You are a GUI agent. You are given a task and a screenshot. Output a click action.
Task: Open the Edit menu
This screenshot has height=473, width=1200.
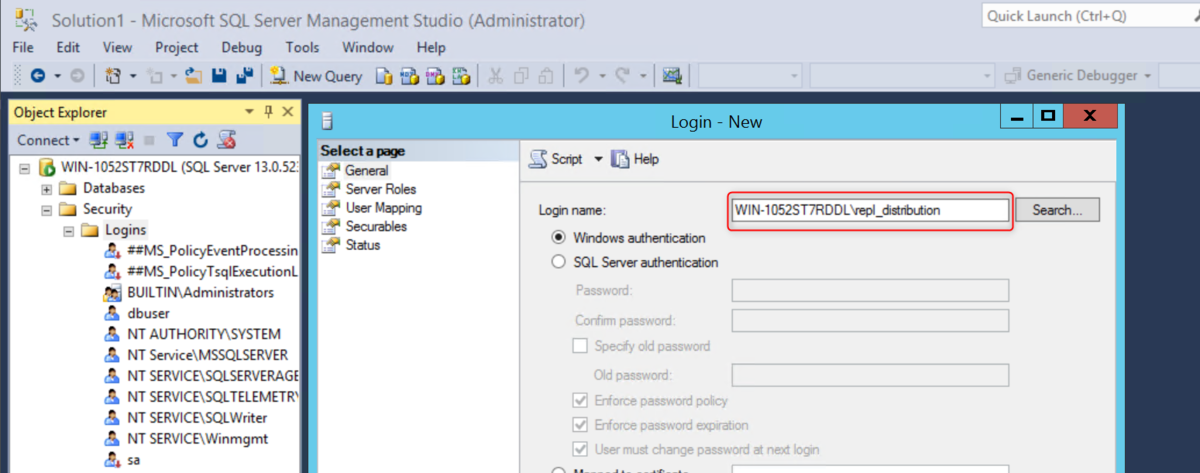(68, 47)
